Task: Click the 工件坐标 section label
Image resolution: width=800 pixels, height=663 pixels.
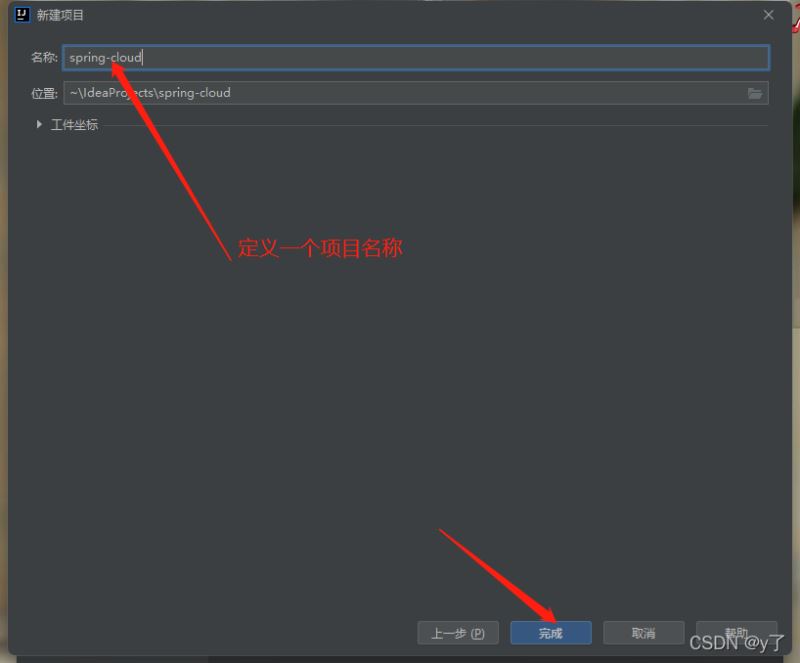Action: 74,125
